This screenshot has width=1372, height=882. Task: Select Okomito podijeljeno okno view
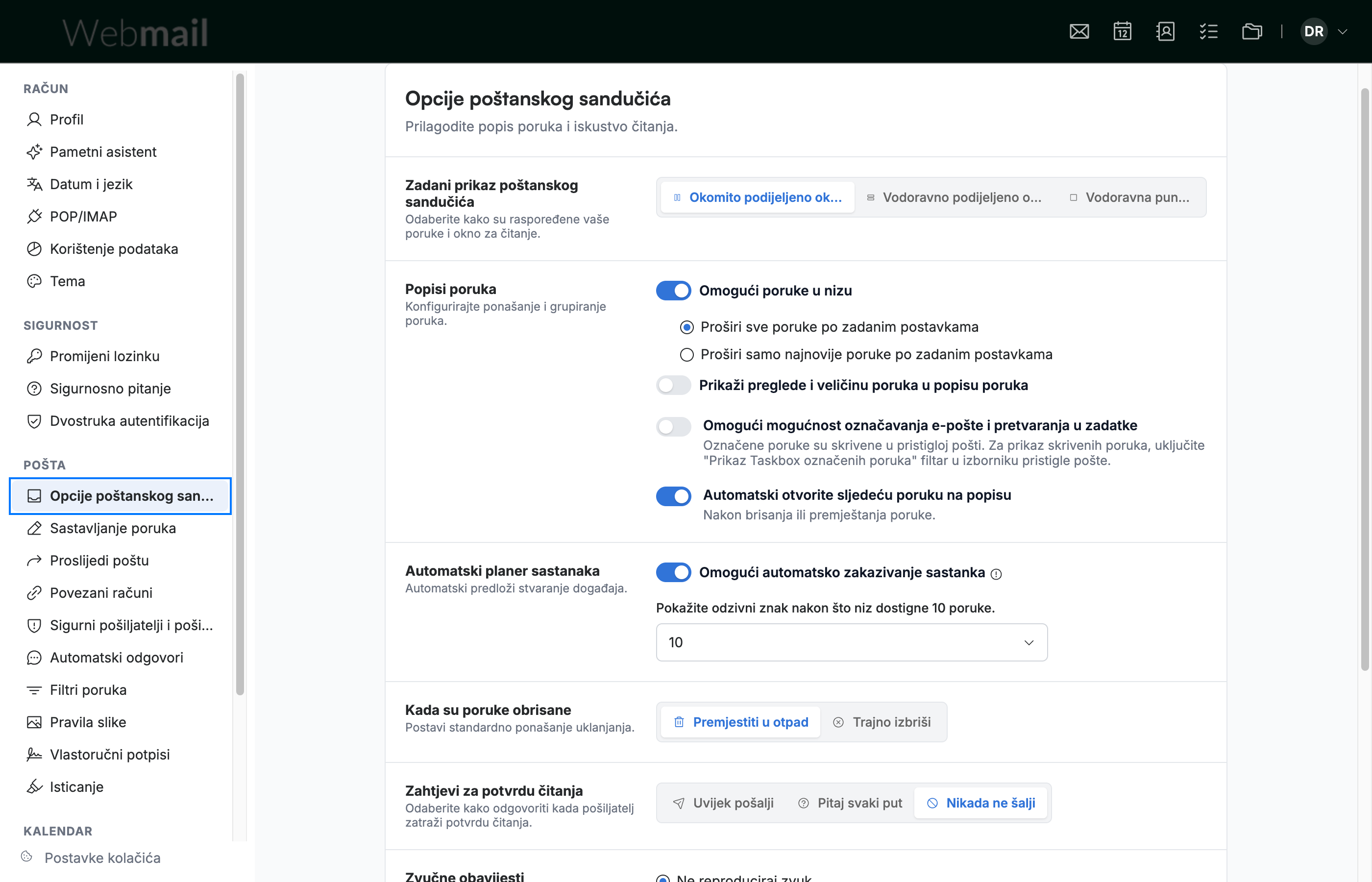pos(757,197)
